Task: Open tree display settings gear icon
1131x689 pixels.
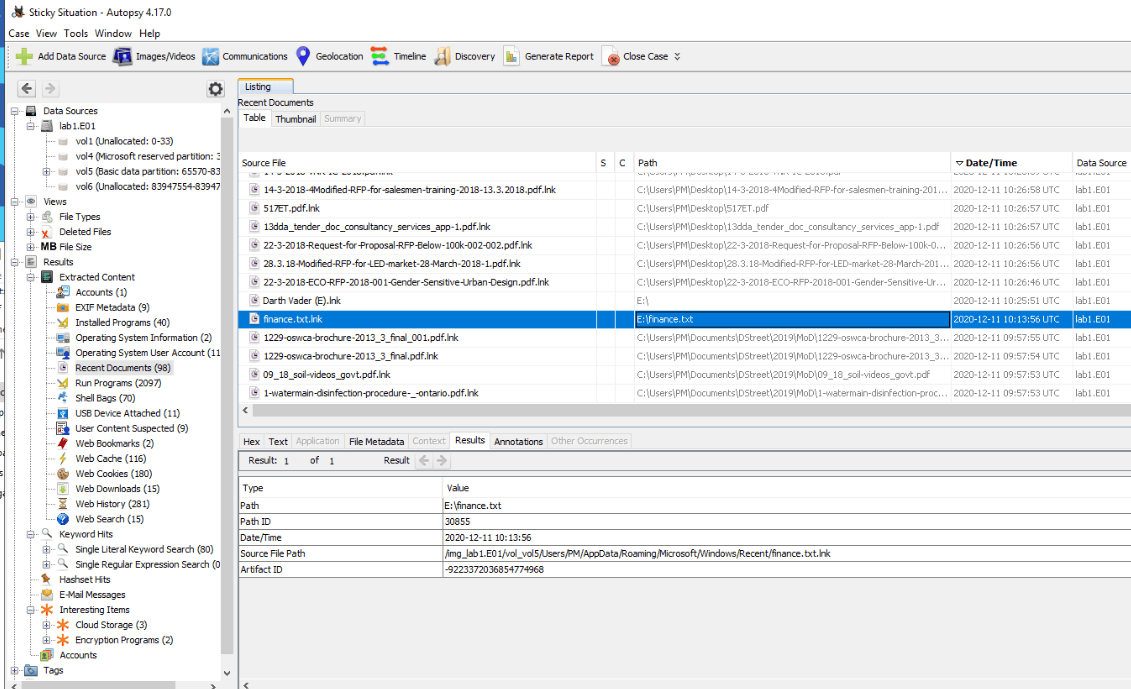Action: tap(215, 89)
